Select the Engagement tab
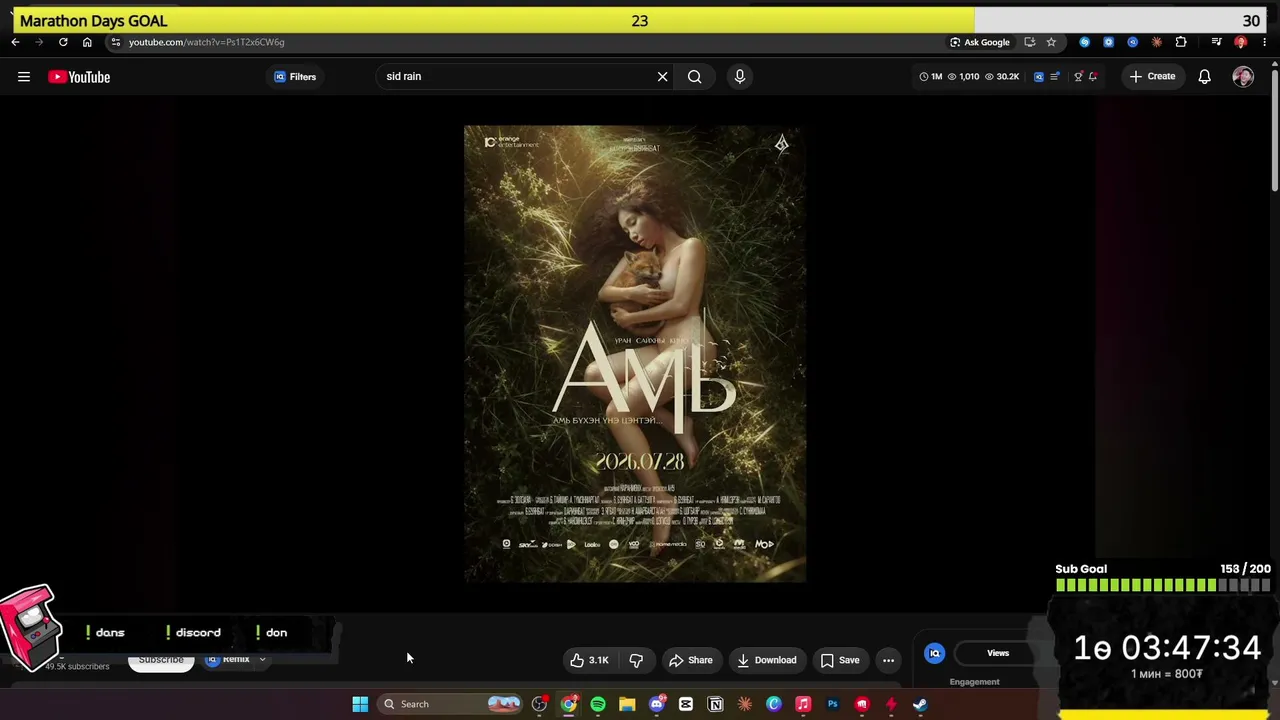 point(974,682)
